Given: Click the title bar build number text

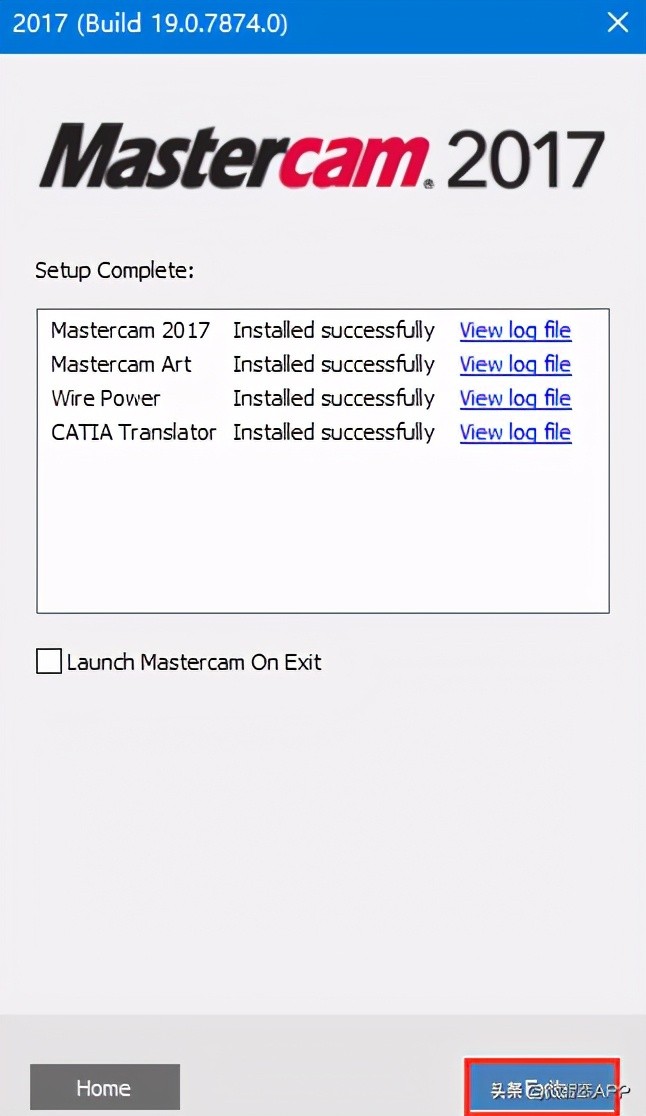Looking at the screenshot, I should click(x=150, y=22).
